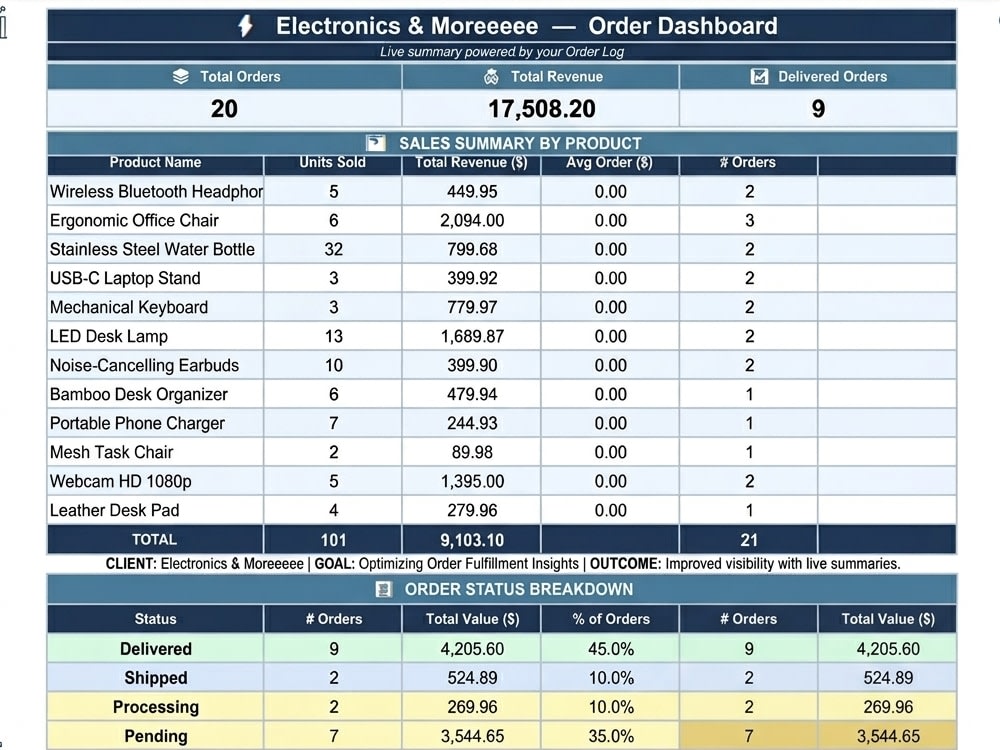Select the Total Revenue value 17,508.20
The height and width of the screenshot is (750, 1000).
coord(541,108)
